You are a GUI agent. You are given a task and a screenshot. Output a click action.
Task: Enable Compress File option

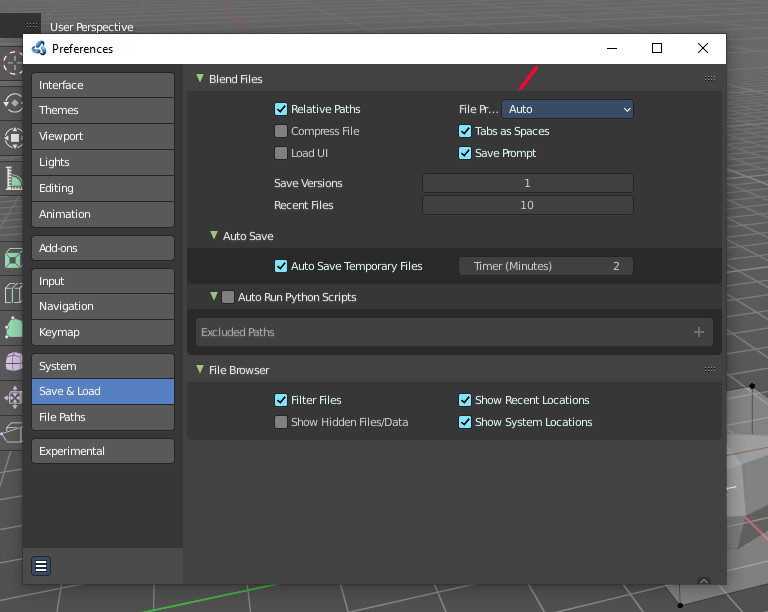281,131
